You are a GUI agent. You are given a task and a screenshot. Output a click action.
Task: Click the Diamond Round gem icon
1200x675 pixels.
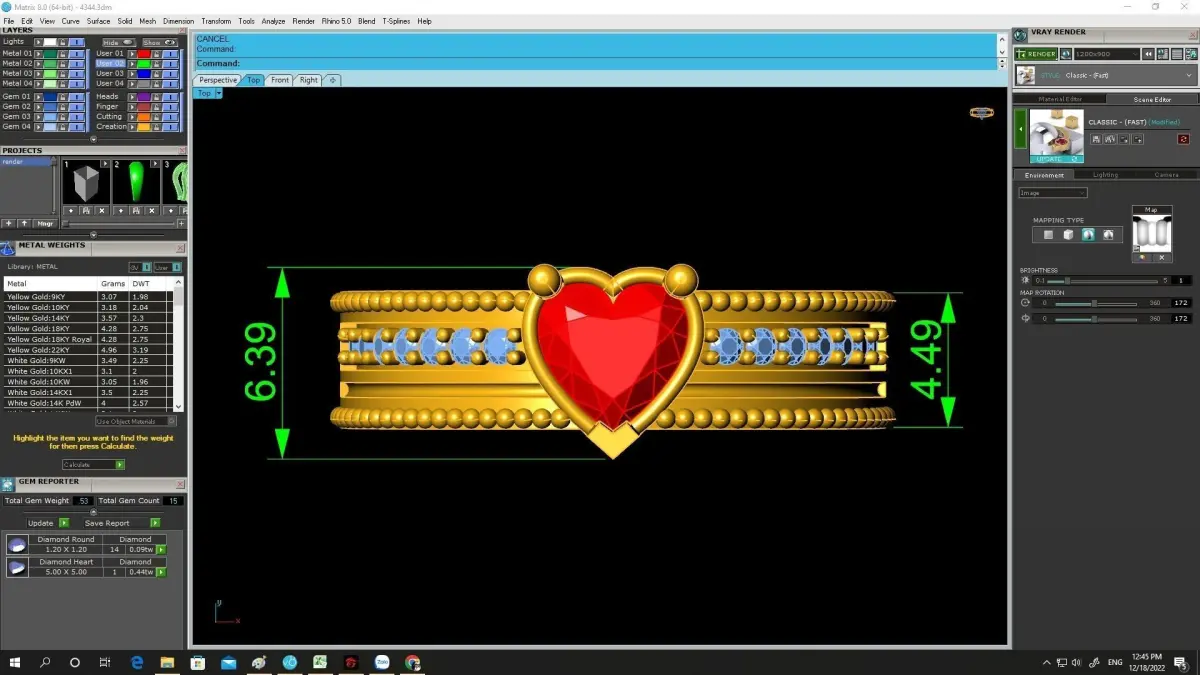(17, 545)
